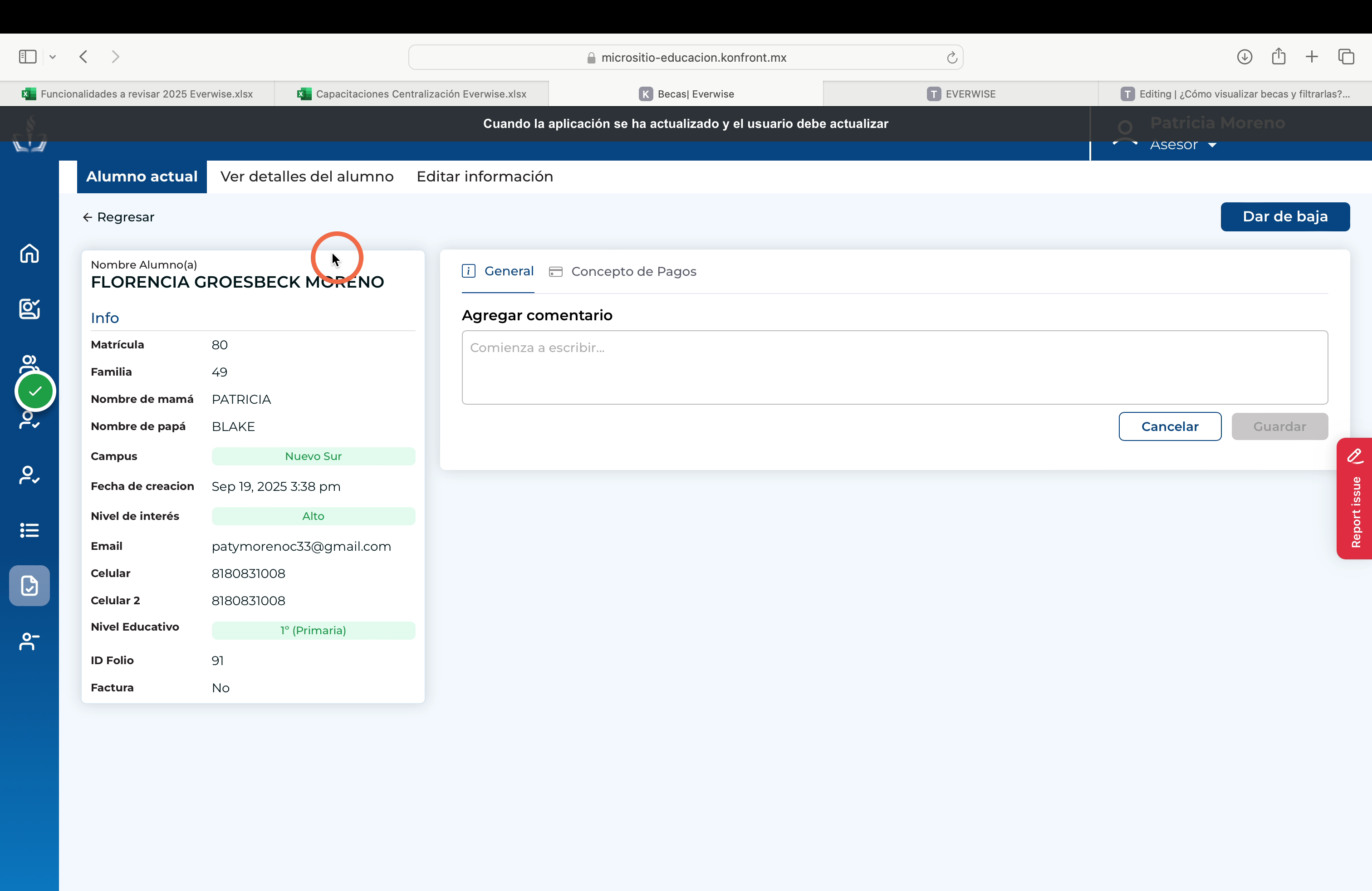Screen dimensions: 1372x891
Task: Show Safari downloads
Action: pyautogui.click(x=1244, y=56)
